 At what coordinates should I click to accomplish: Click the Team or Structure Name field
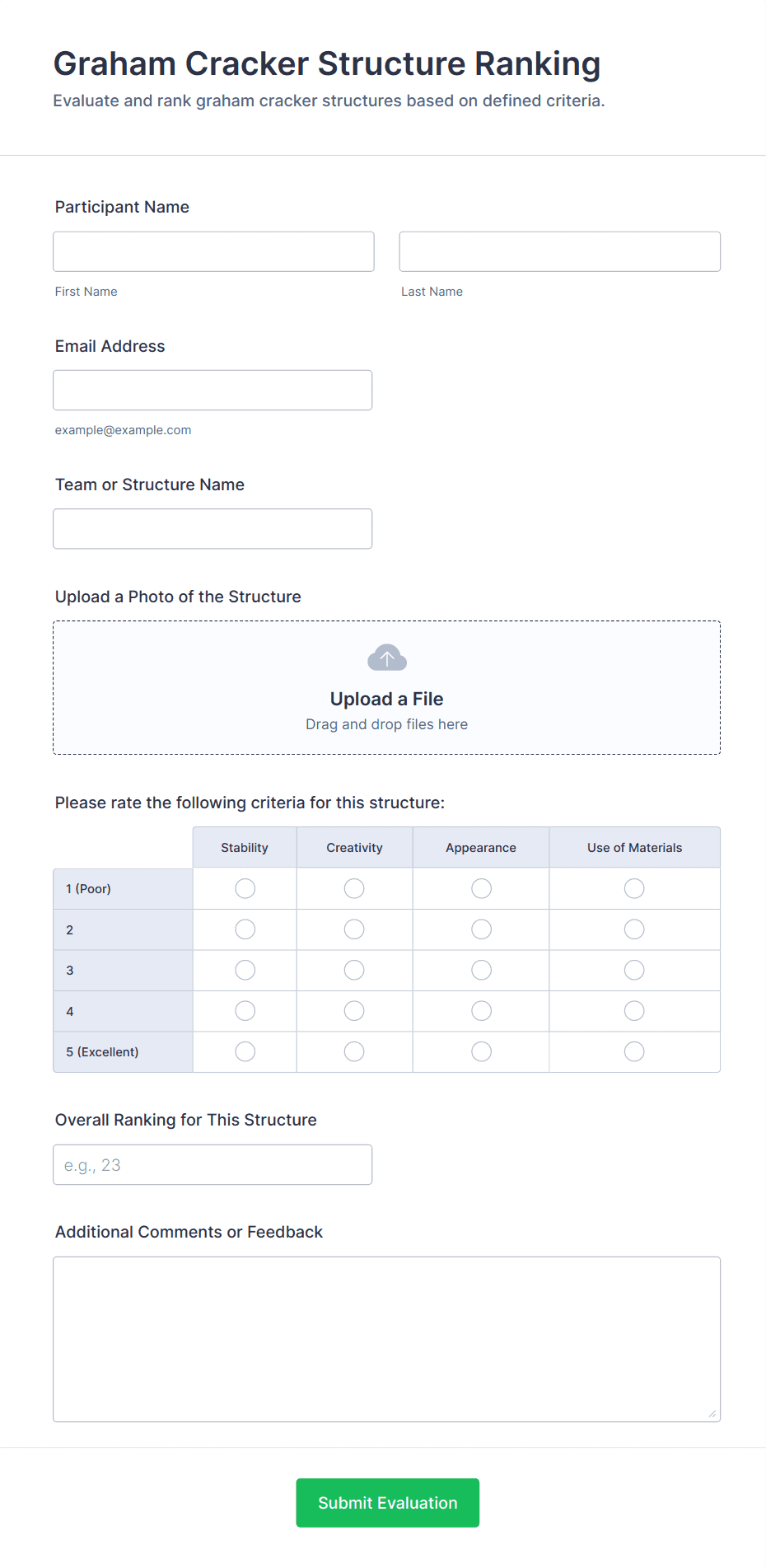point(213,528)
